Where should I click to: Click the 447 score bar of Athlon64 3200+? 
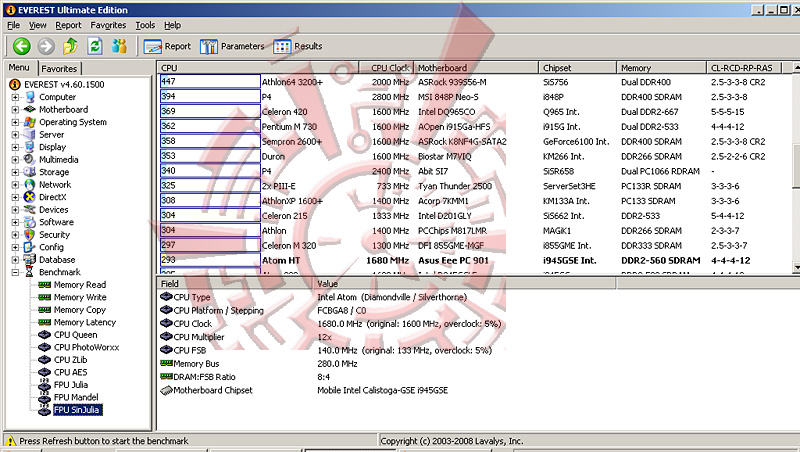pos(210,82)
